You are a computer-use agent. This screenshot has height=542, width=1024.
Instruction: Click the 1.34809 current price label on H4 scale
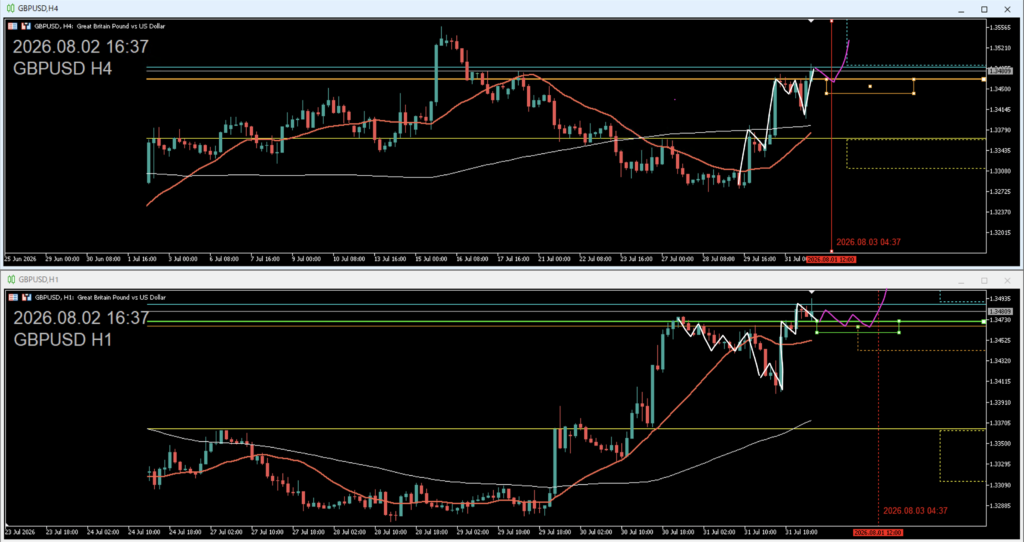(1000, 71)
